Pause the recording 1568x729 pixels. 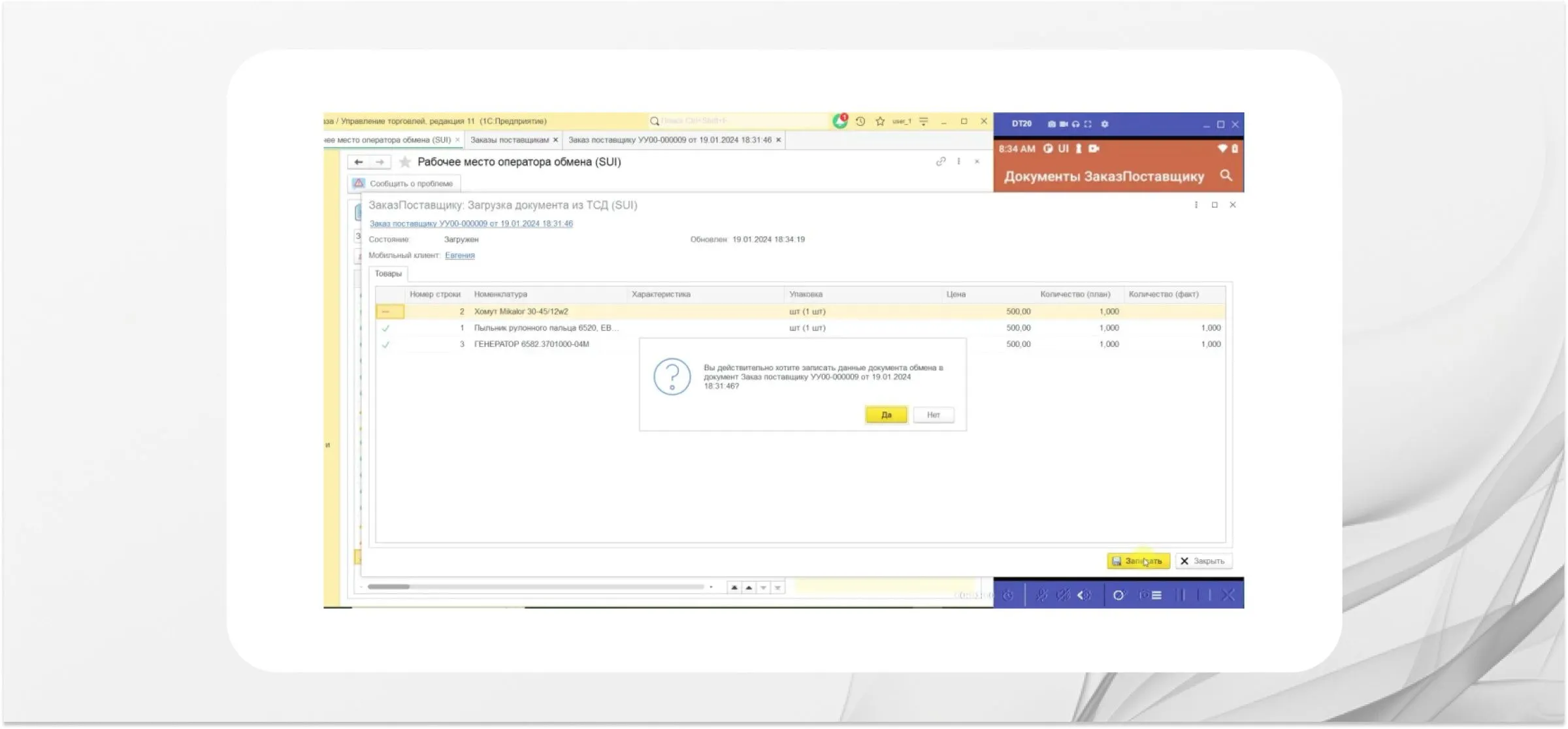tap(1181, 595)
